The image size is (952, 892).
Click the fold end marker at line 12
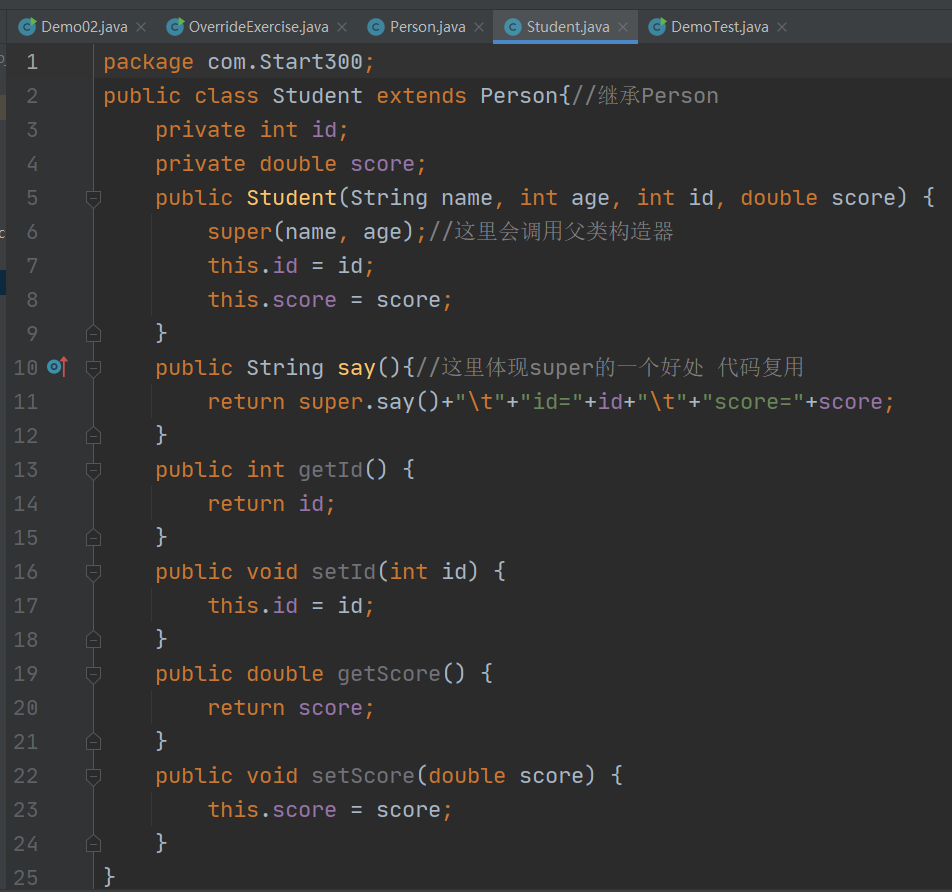point(93,436)
